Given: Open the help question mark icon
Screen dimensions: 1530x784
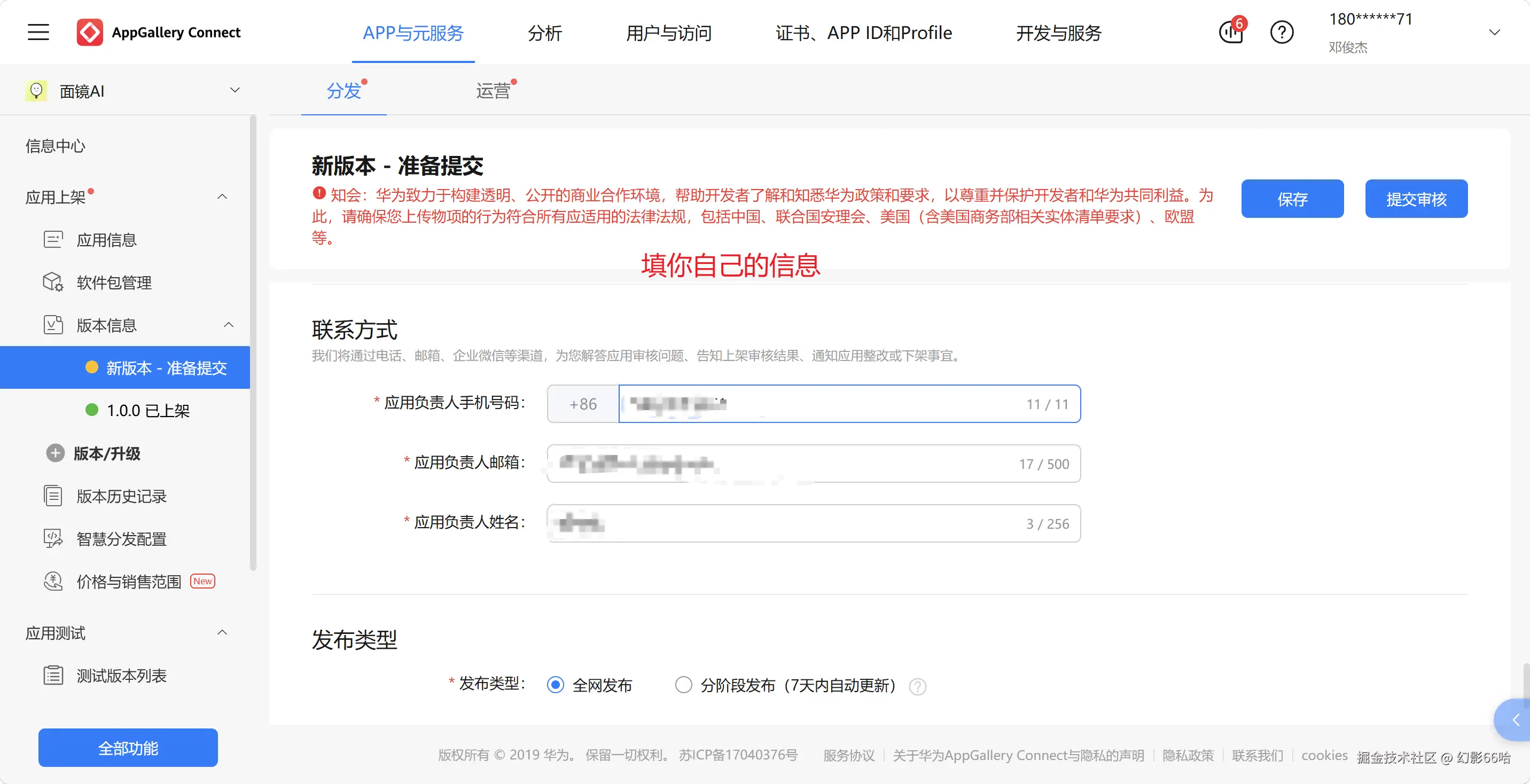Looking at the screenshot, I should click(x=1282, y=32).
